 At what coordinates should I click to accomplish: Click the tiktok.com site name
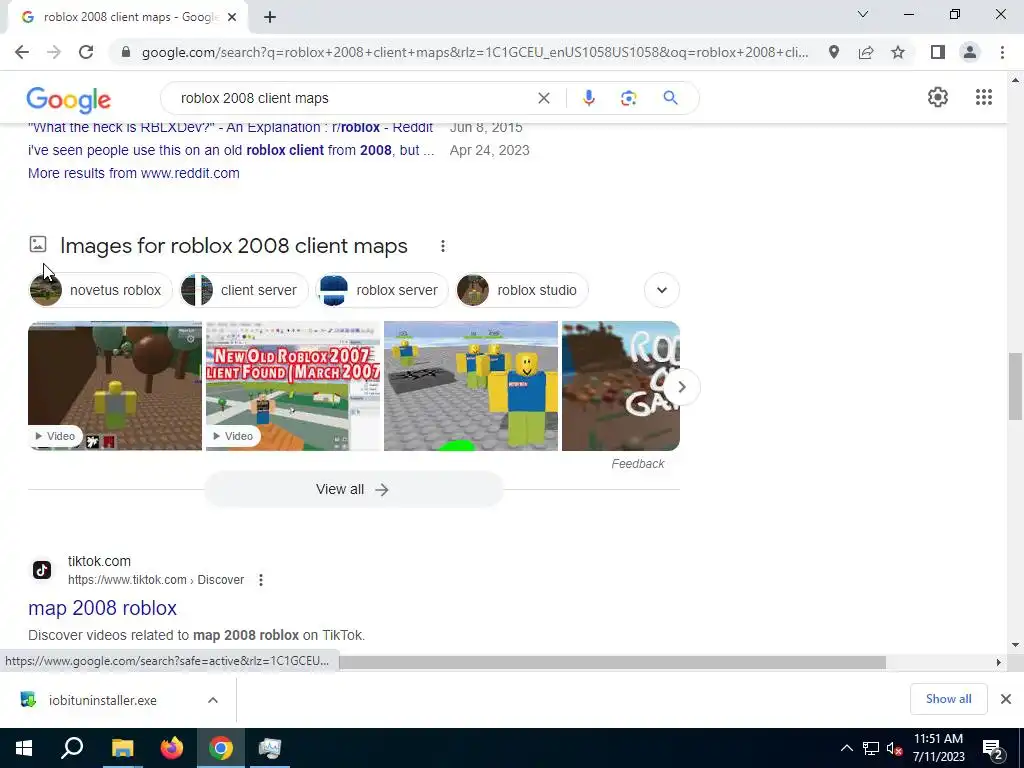pyautogui.click(x=99, y=561)
